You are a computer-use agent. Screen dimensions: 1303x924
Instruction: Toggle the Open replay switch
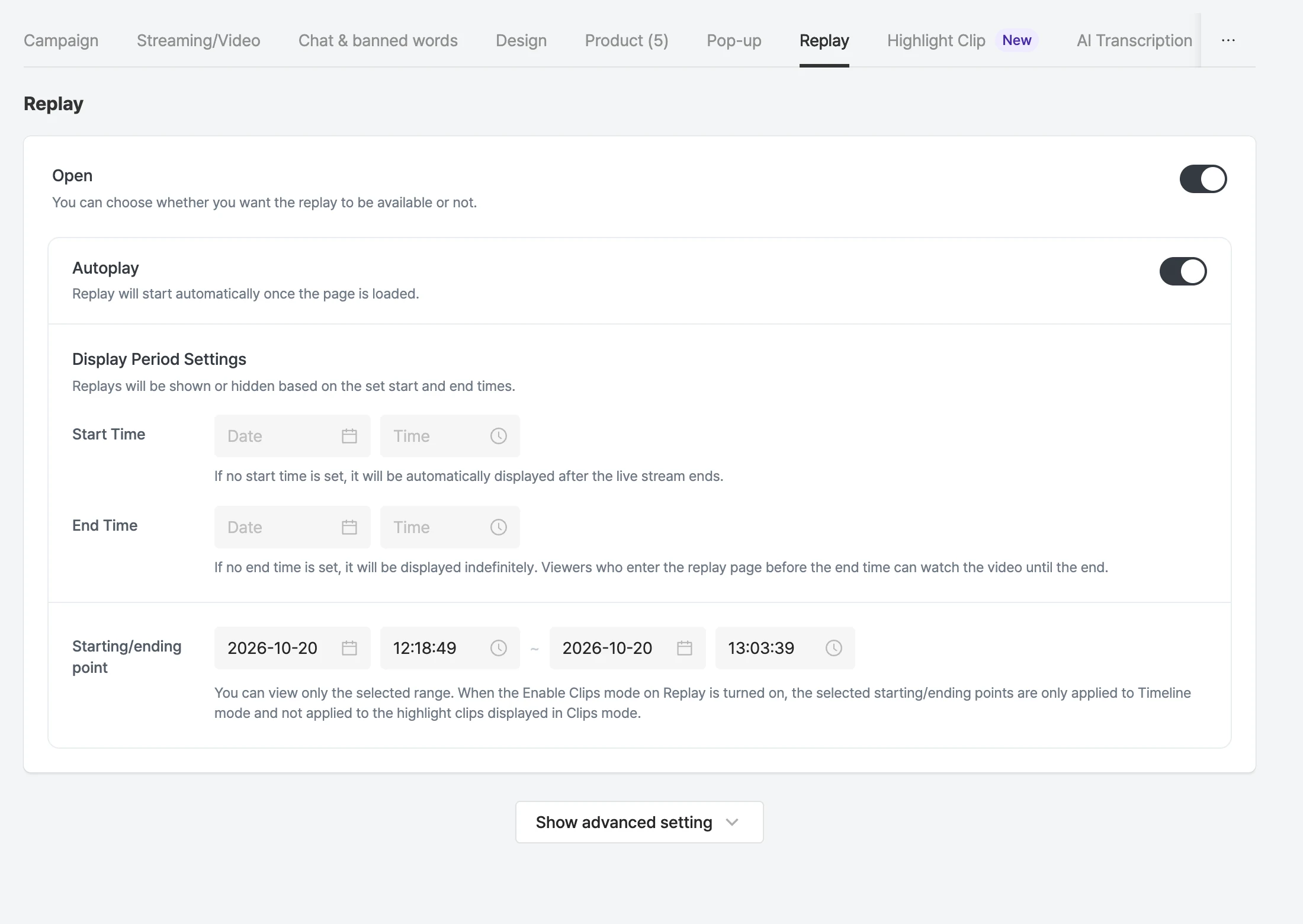tap(1203, 179)
